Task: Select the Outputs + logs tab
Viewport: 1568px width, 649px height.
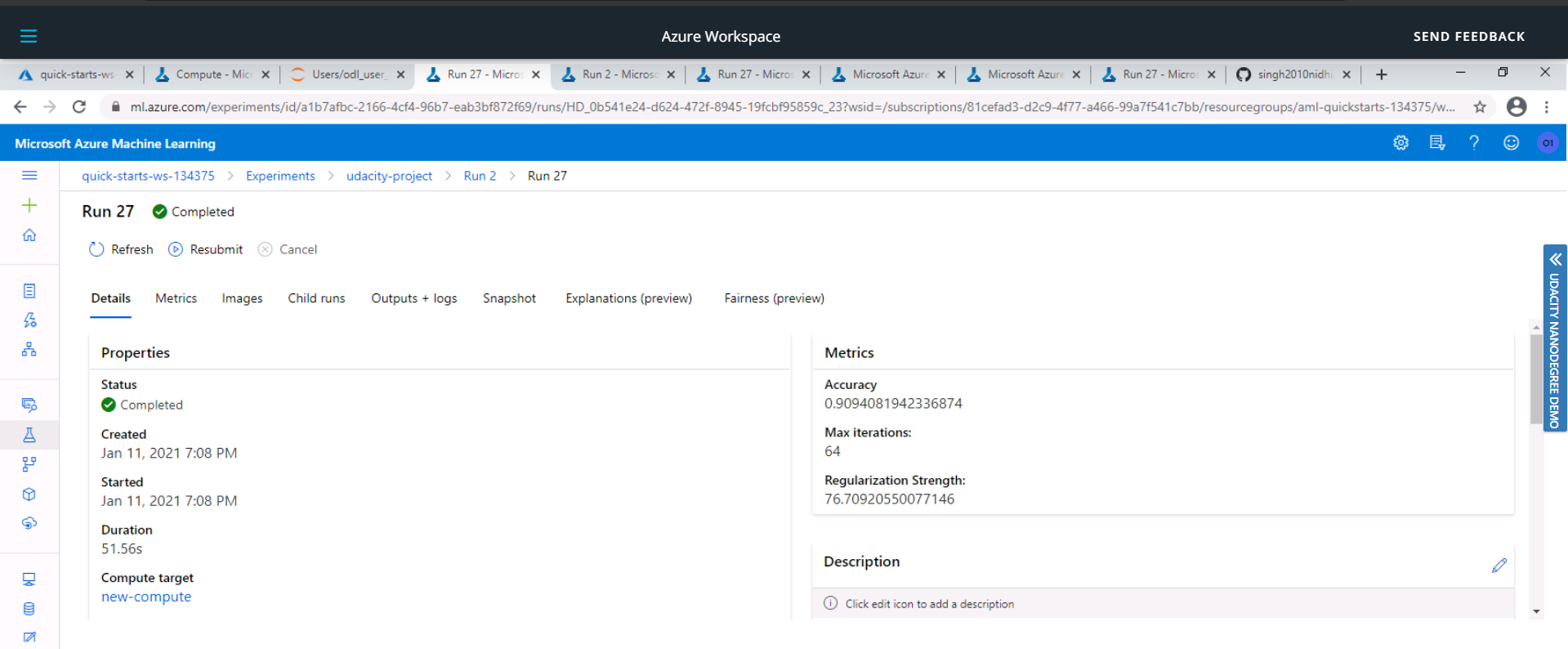Action: coord(413,298)
